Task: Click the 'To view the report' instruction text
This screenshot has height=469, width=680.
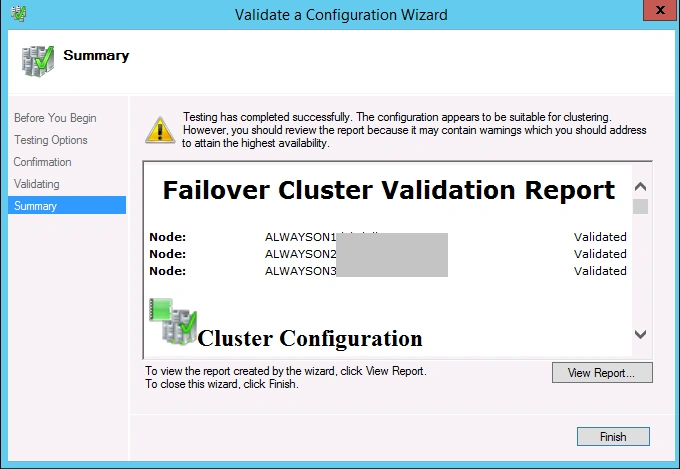Action: coord(286,371)
